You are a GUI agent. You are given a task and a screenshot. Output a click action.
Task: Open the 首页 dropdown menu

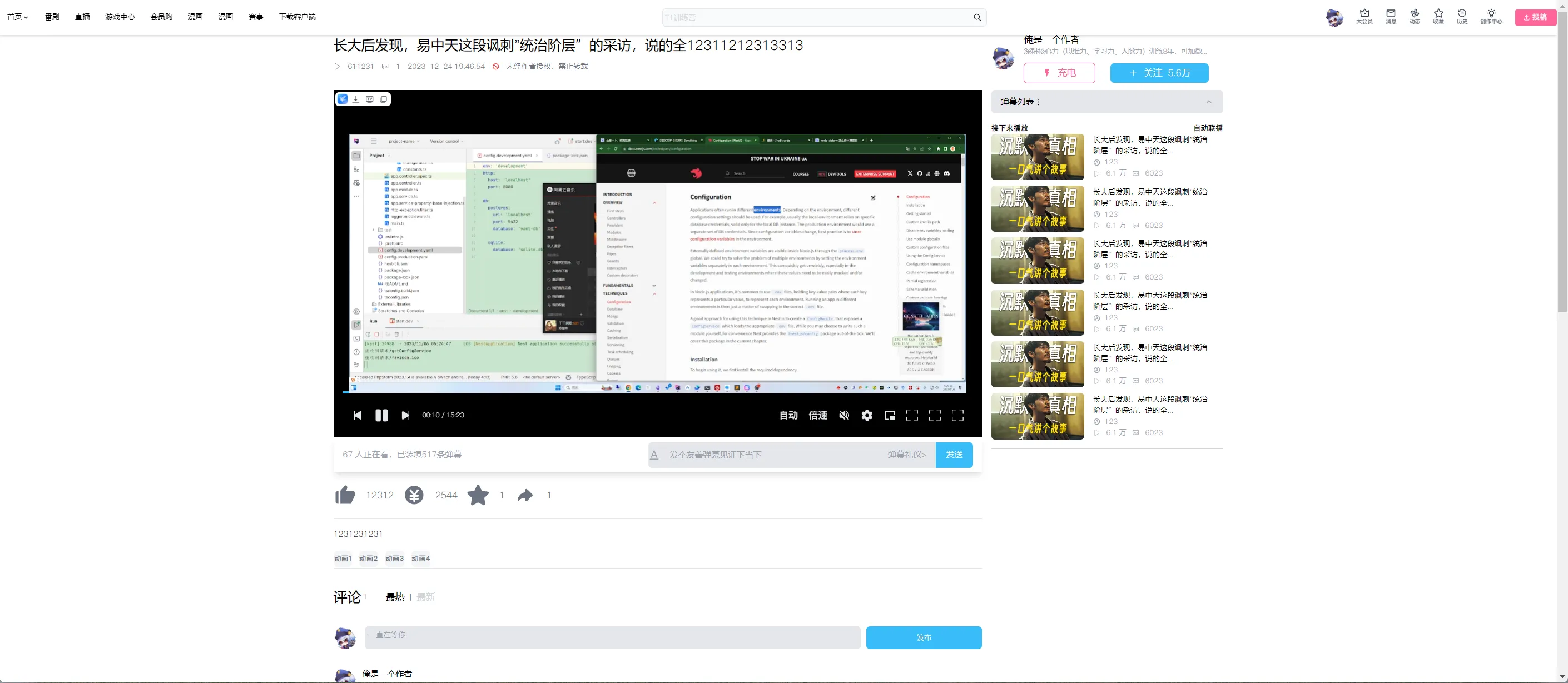click(x=18, y=17)
